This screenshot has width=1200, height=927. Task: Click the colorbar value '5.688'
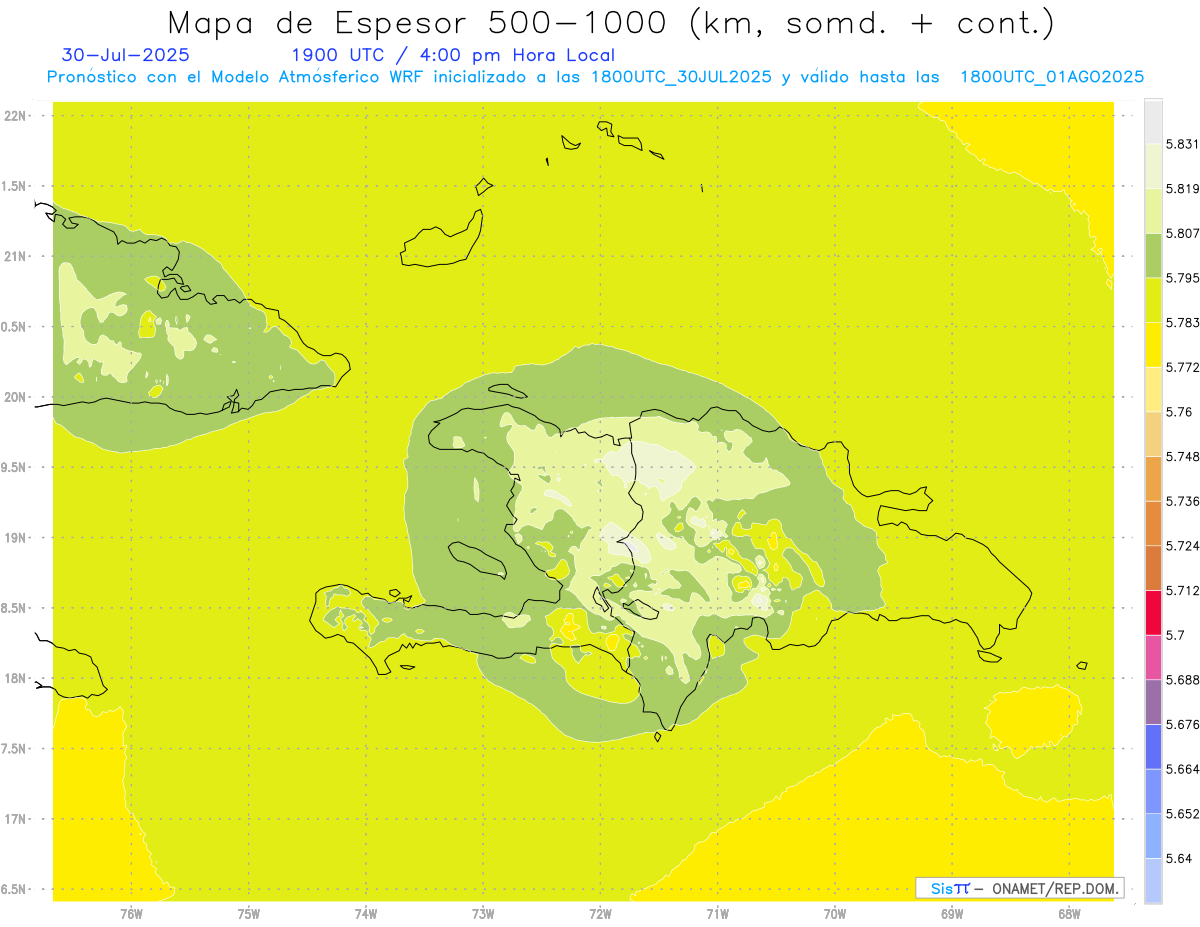[x=1182, y=680]
